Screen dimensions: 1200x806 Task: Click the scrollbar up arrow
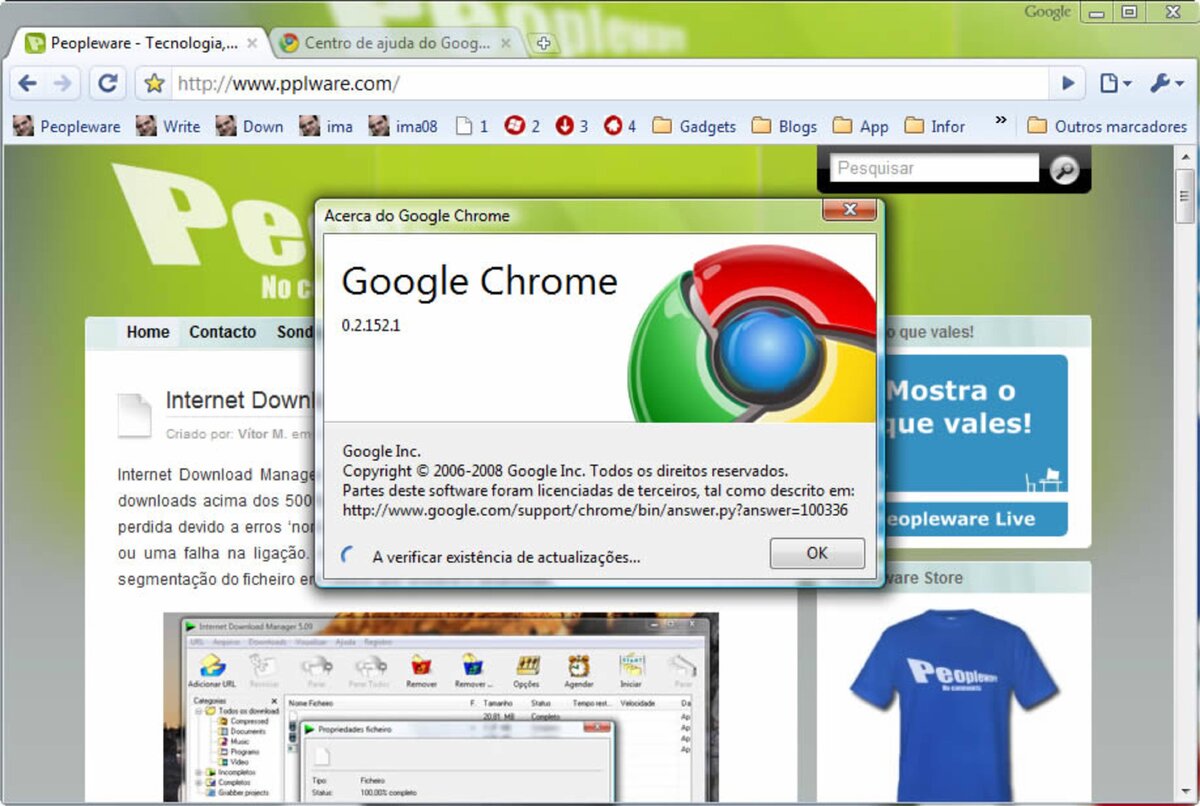[x=1186, y=156]
